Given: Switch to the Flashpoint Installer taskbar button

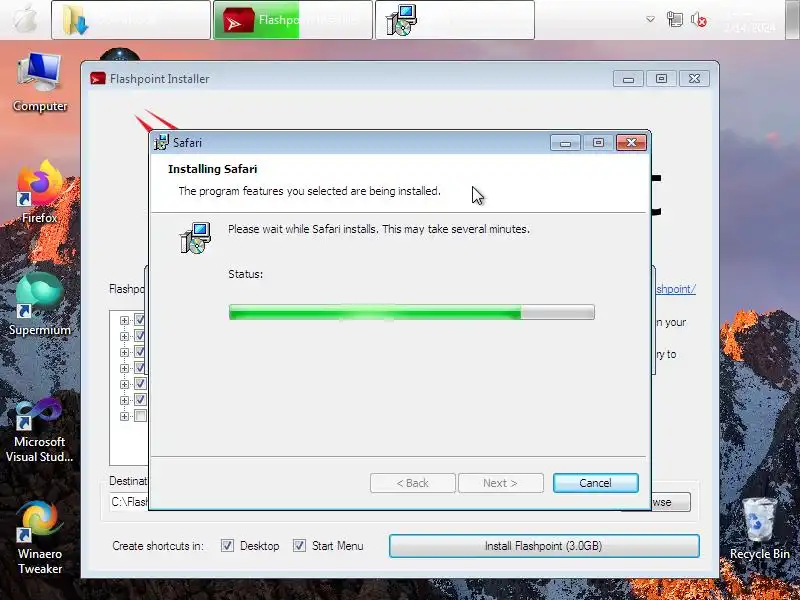Looking at the screenshot, I should 293,20.
